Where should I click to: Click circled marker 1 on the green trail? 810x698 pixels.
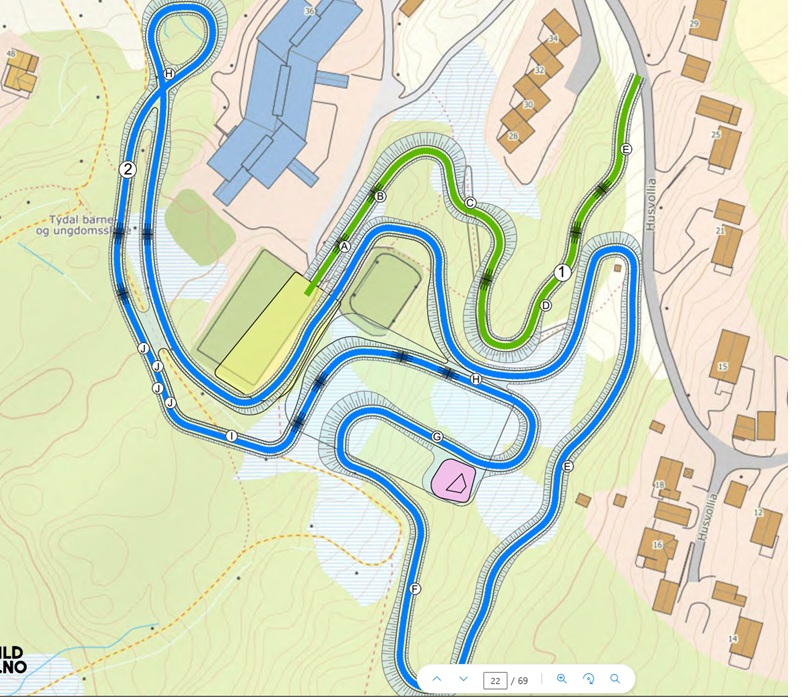click(563, 272)
